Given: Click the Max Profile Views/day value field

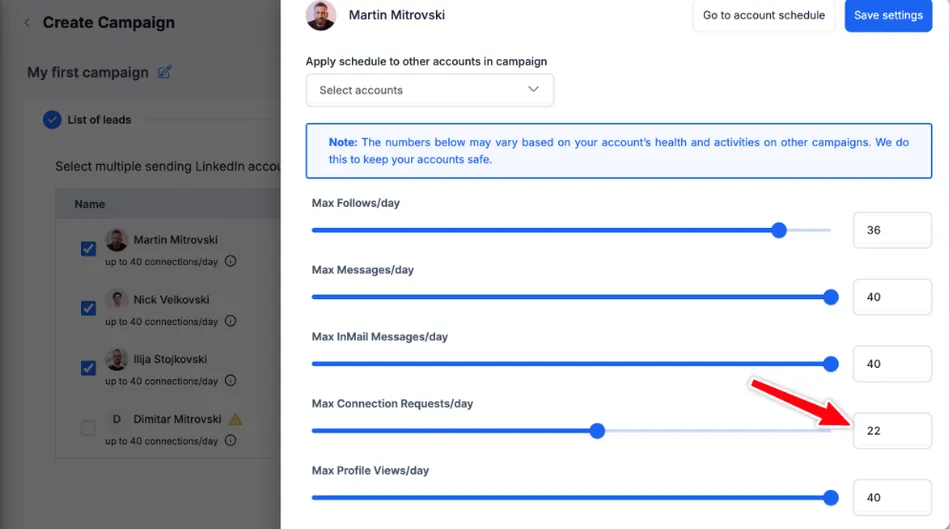Looking at the screenshot, I should coord(892,497).
